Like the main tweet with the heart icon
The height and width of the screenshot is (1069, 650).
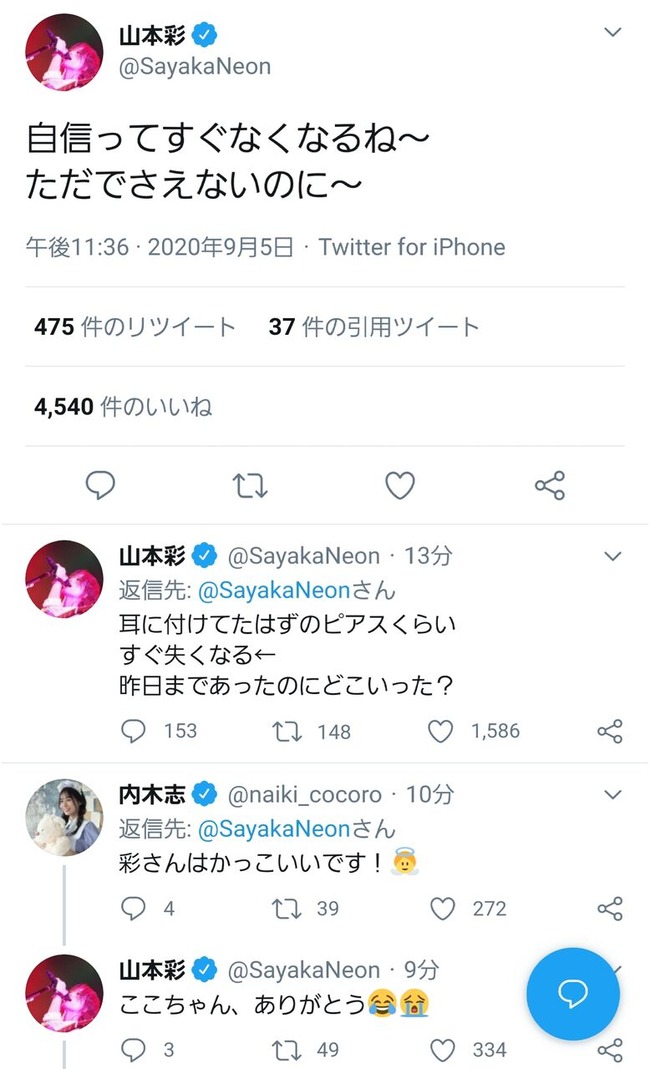click(x=400, y=485)
